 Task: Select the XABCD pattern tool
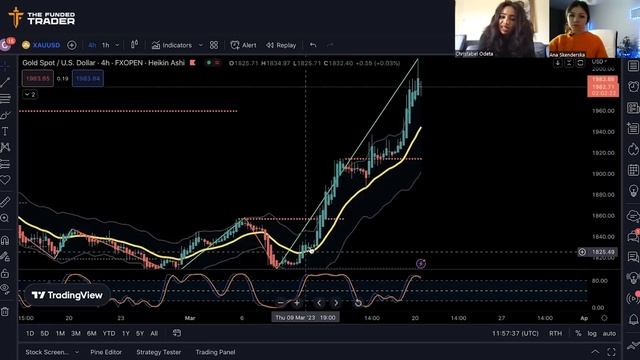5,147
